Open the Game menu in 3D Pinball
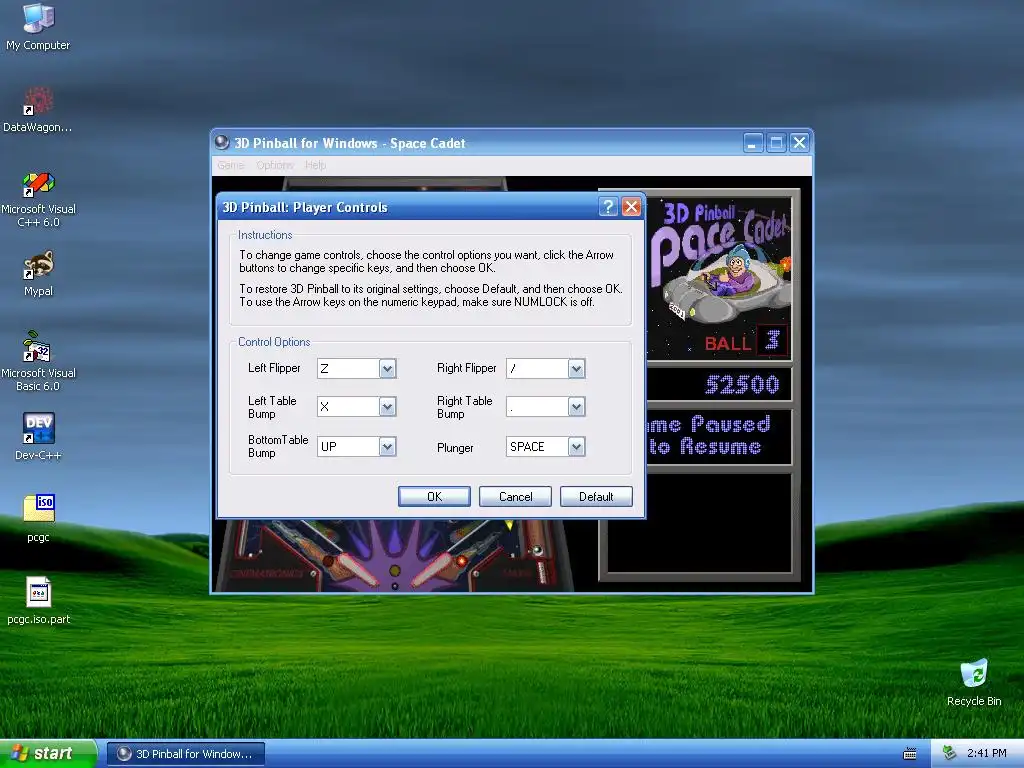This screenshot has height=768, width=1024. tap(231, 165)
